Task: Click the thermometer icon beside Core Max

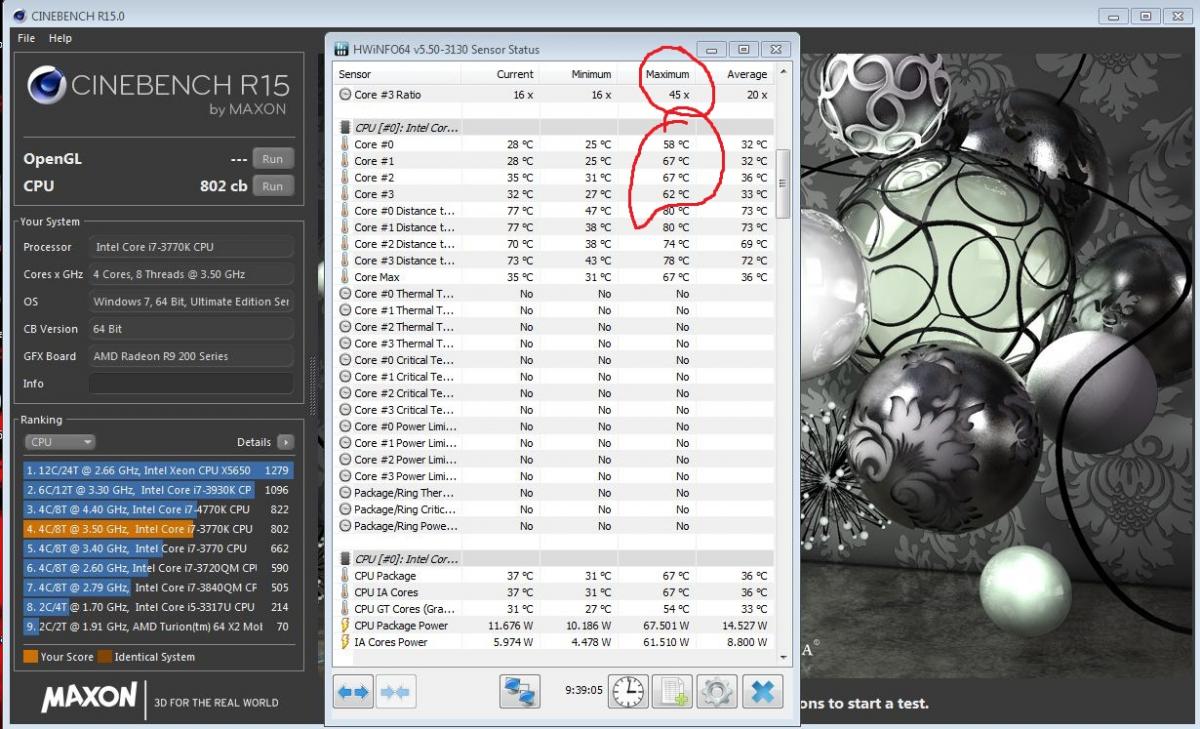Action: [345, 277]
